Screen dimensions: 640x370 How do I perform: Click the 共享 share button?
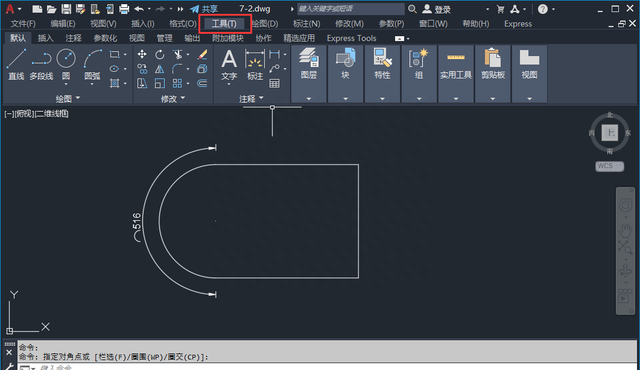click(x=204, y=9)
